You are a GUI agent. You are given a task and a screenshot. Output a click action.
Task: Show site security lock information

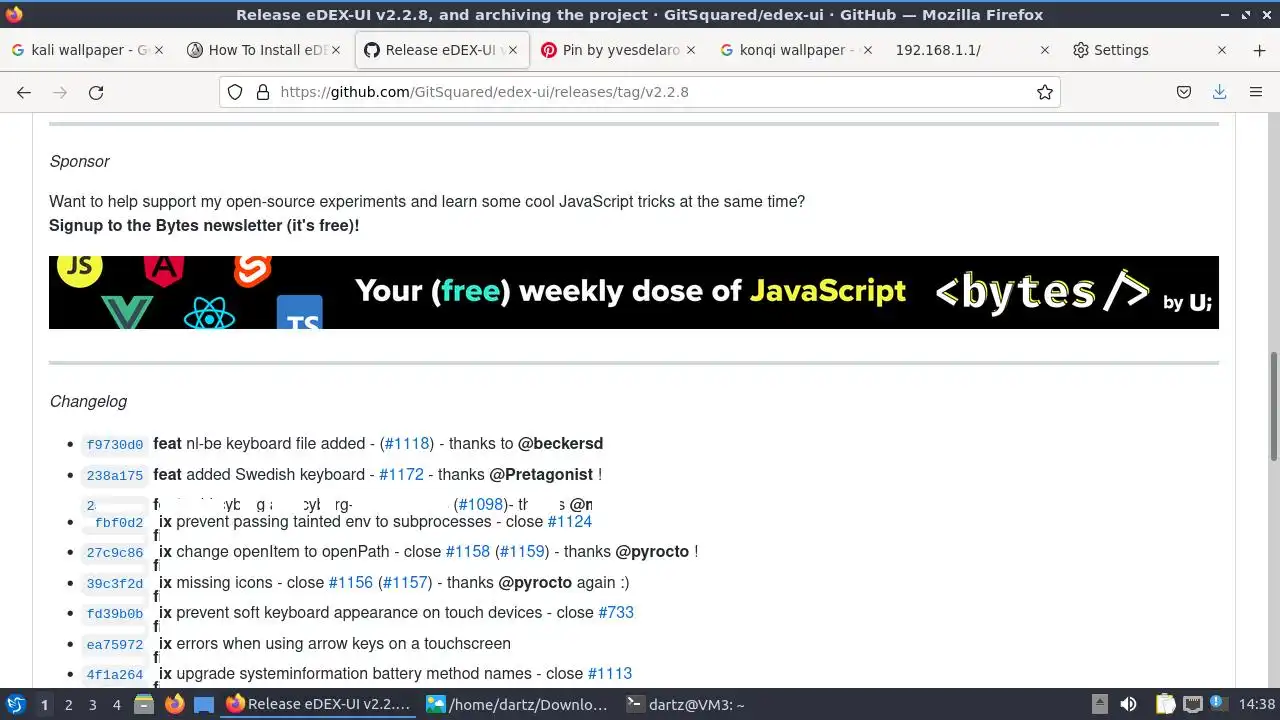[263, 92]
